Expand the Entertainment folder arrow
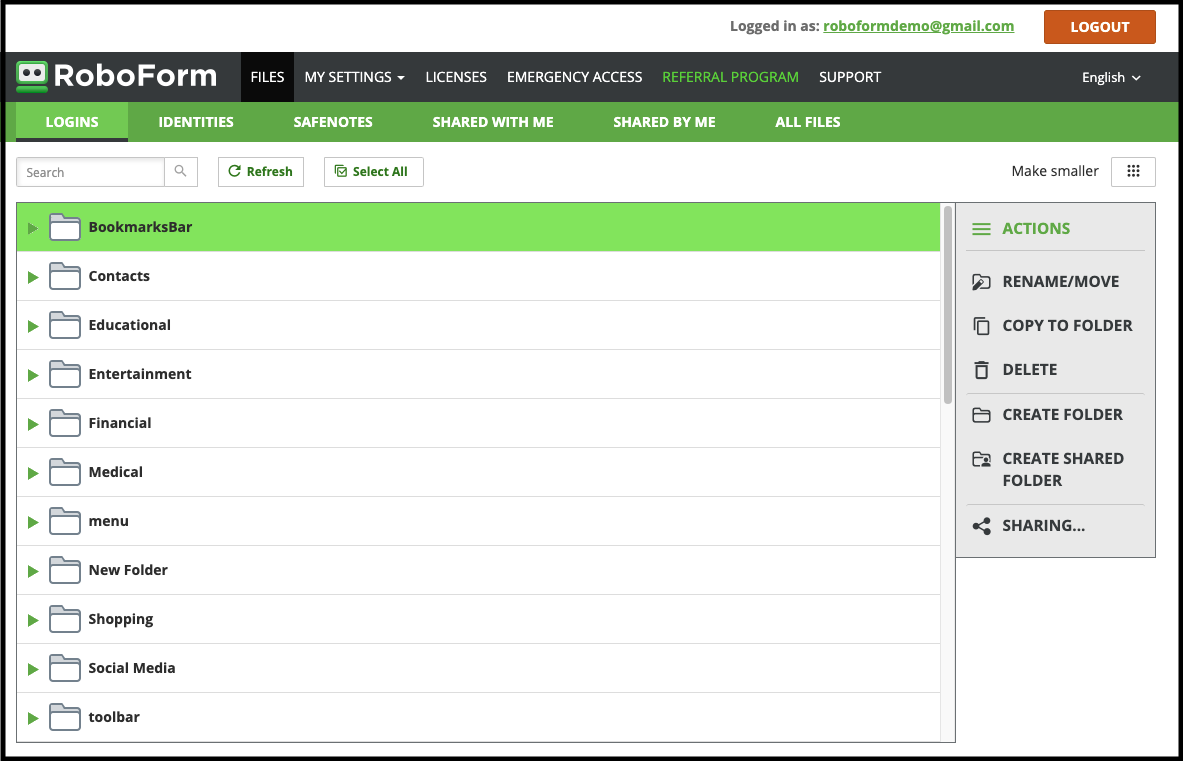 coord(32,375)
